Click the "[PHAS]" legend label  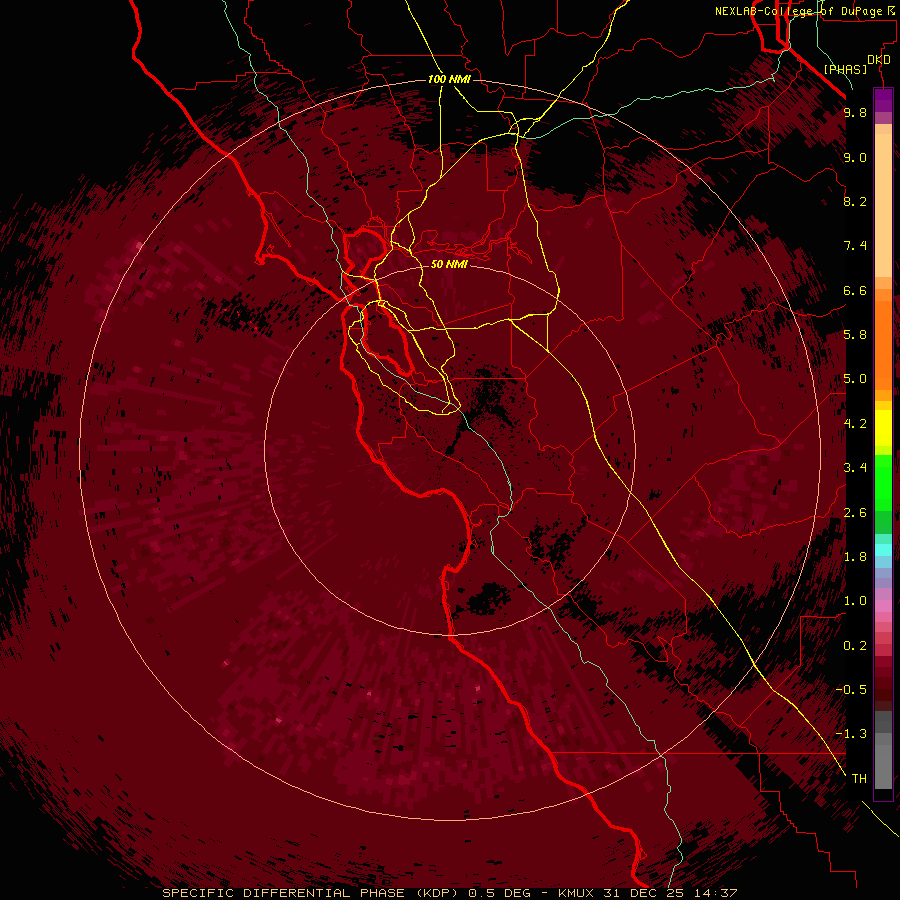click(845, 69)
